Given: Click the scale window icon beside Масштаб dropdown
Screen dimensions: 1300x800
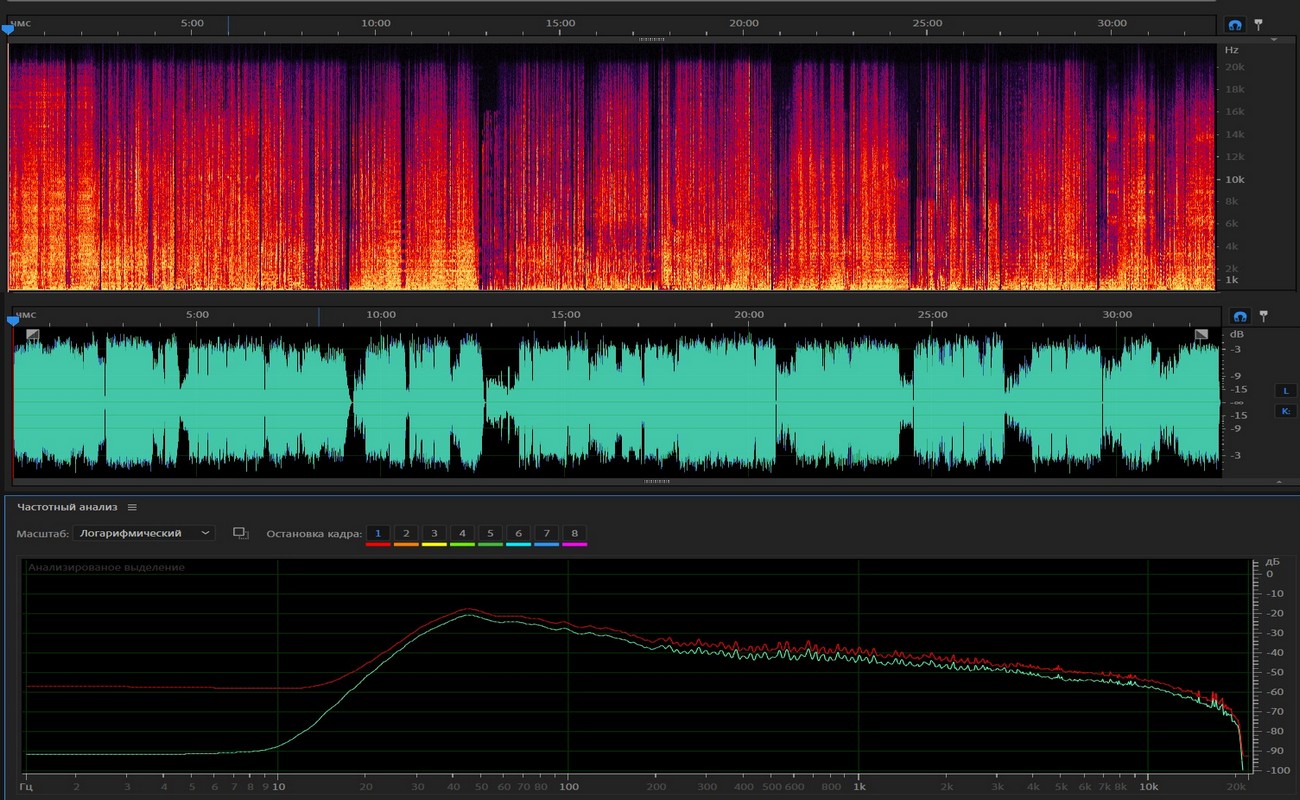Looking at the screenshot, I should click(x=240, y=533).
